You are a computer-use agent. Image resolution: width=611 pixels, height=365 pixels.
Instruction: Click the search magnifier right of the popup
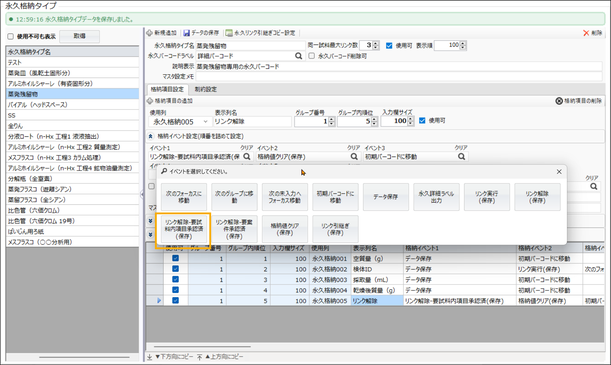pyautogui.click(x=593, y=187)
